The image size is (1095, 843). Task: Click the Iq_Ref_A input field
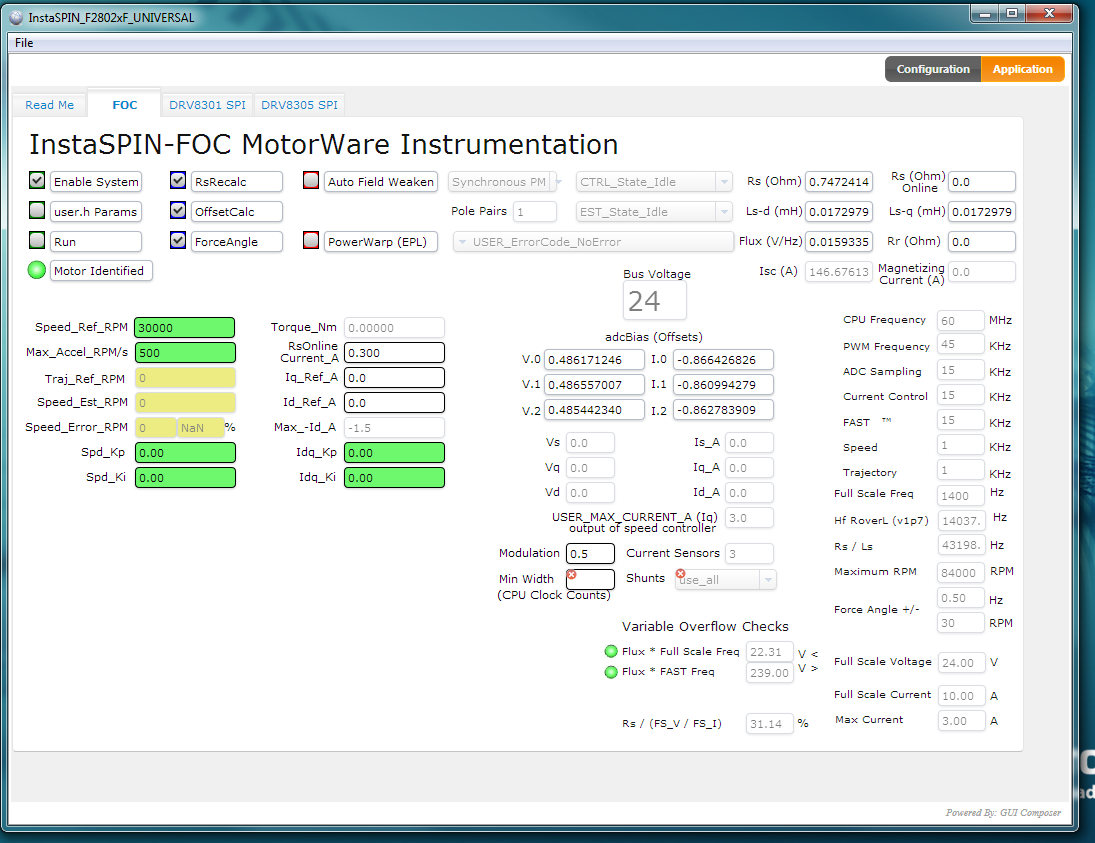pos(395,378)
